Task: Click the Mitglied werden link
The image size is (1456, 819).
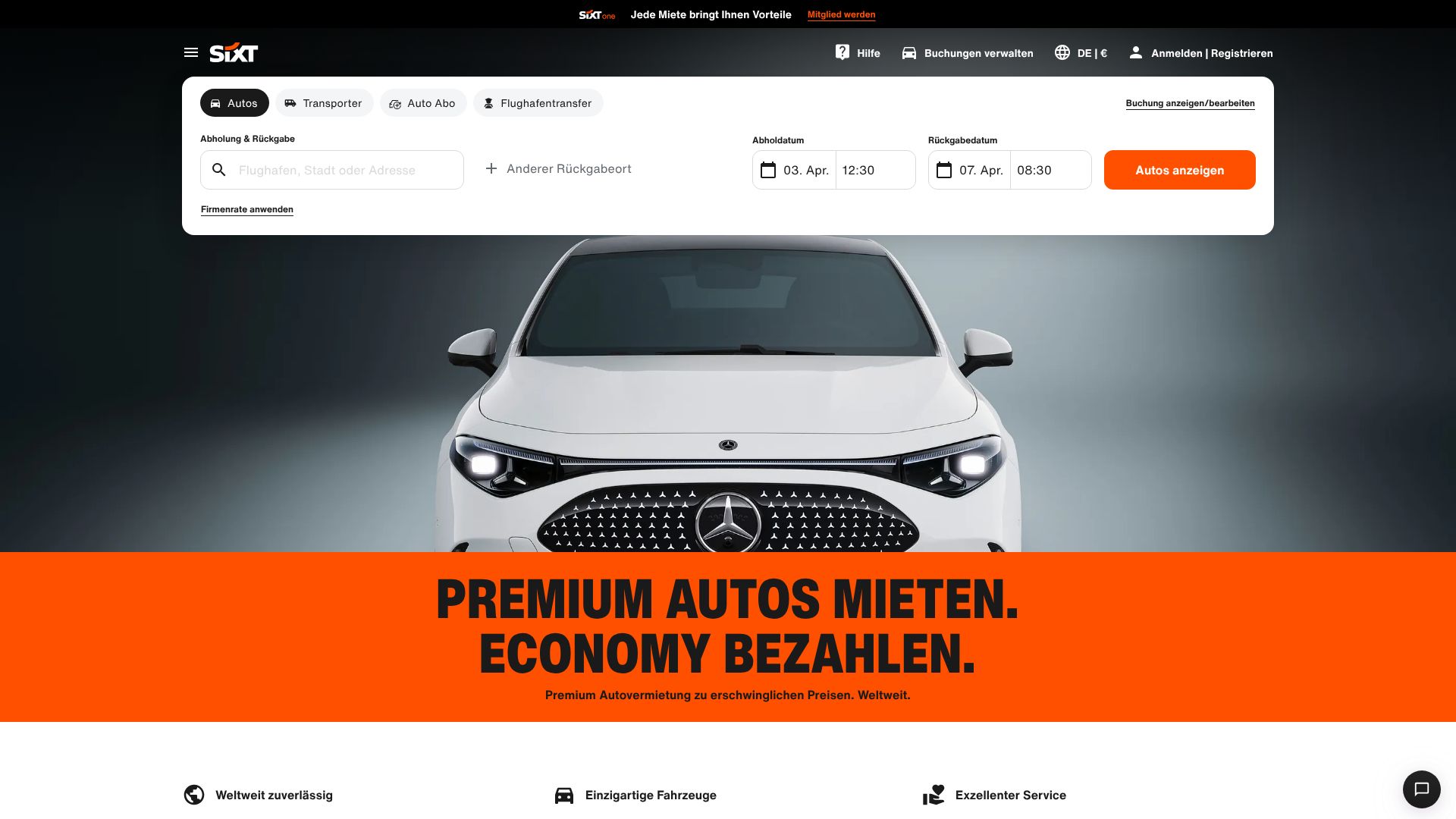Action: pos(841,14)
